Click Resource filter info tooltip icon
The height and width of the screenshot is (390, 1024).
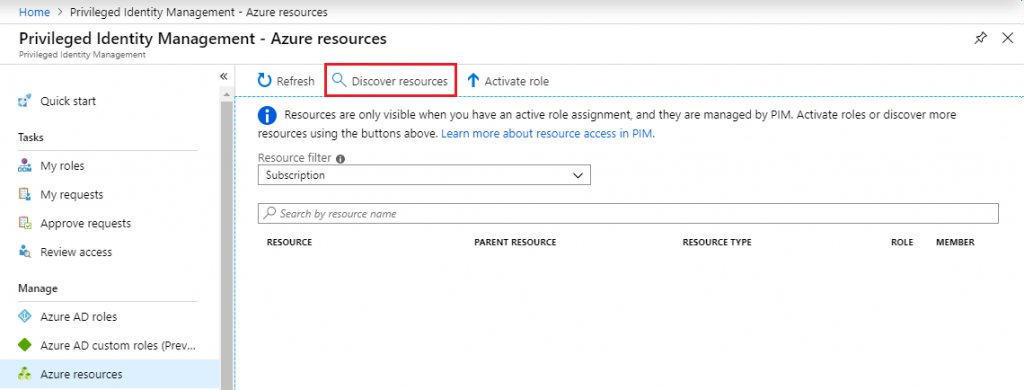[x=340, y=159]
